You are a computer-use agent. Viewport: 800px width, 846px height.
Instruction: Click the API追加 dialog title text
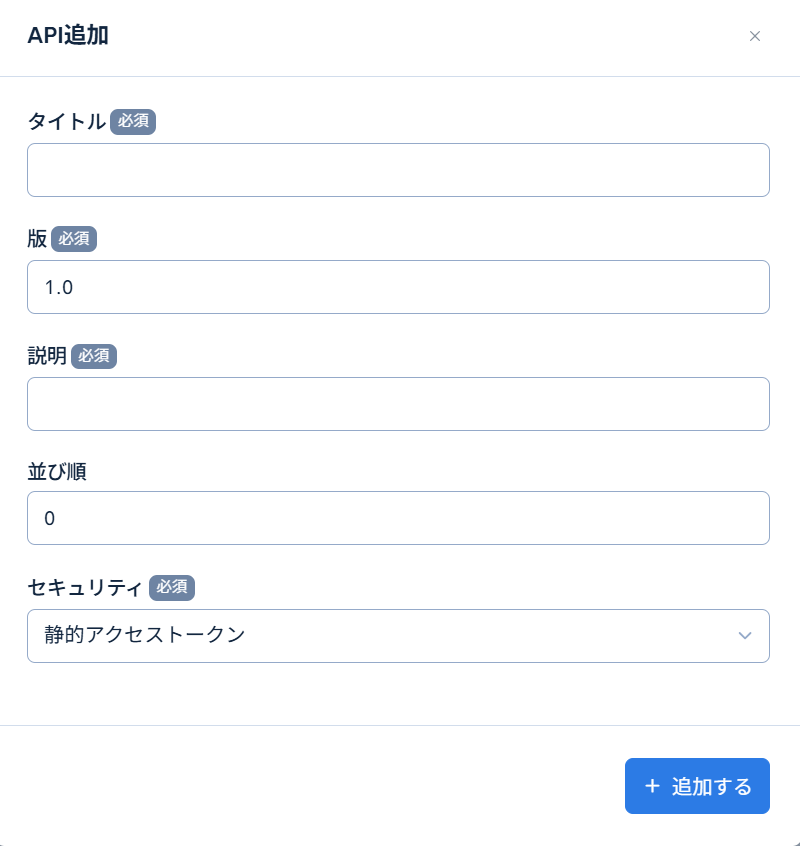point(67,36)
